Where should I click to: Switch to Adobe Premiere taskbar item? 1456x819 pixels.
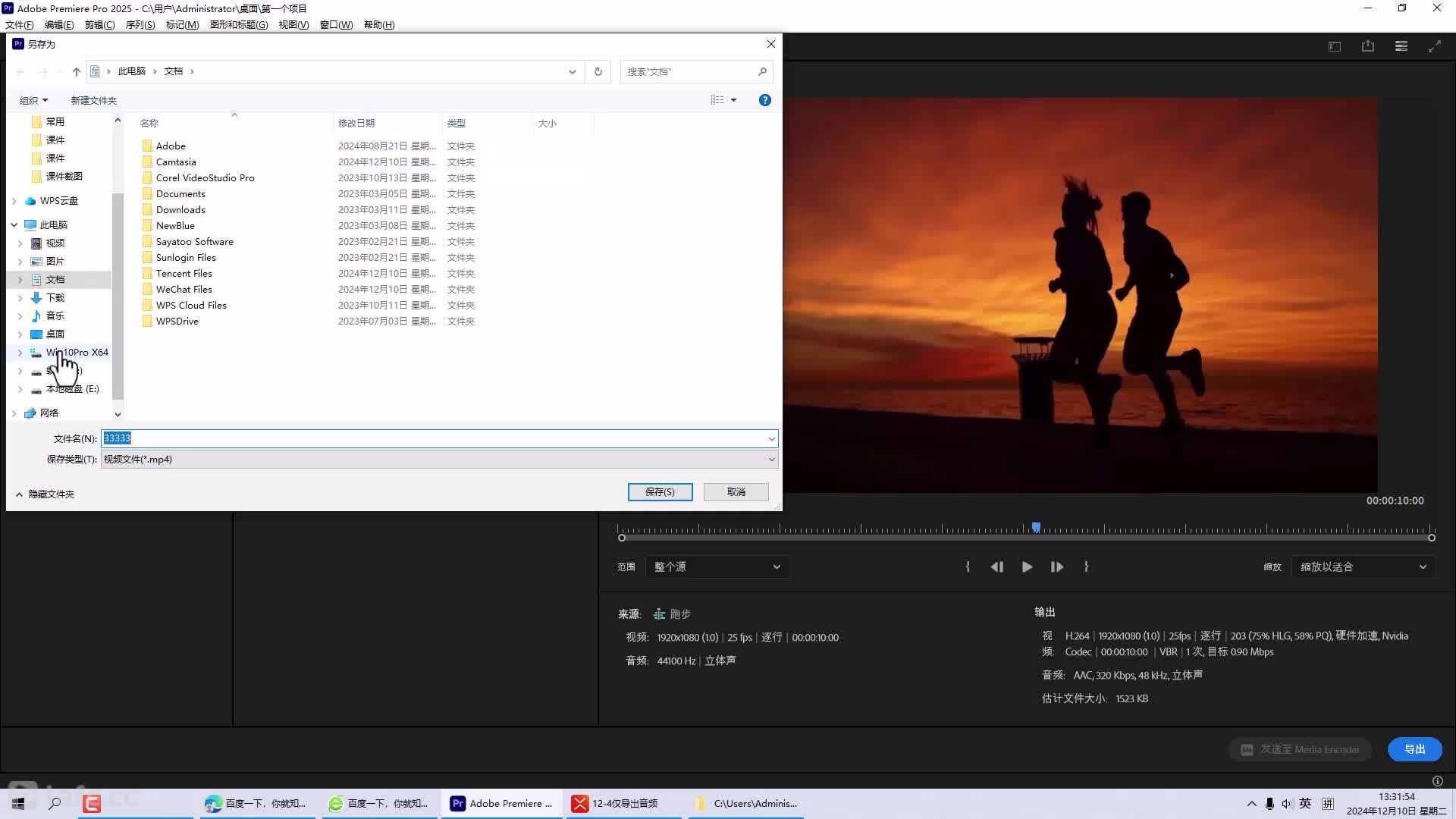click(501, 803)
